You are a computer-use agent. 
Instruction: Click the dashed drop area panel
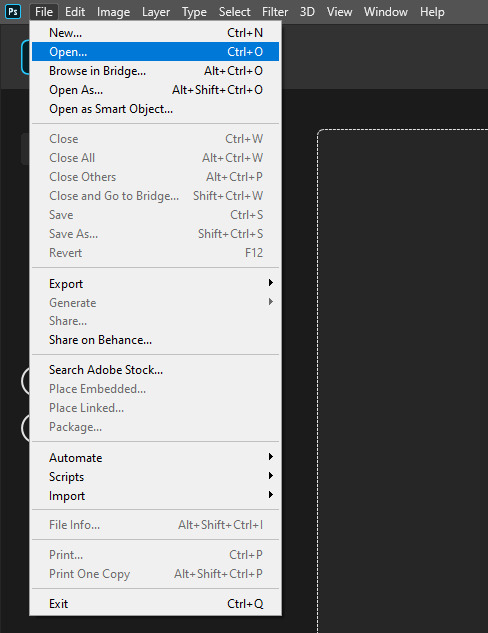click(x=403, y=381)
